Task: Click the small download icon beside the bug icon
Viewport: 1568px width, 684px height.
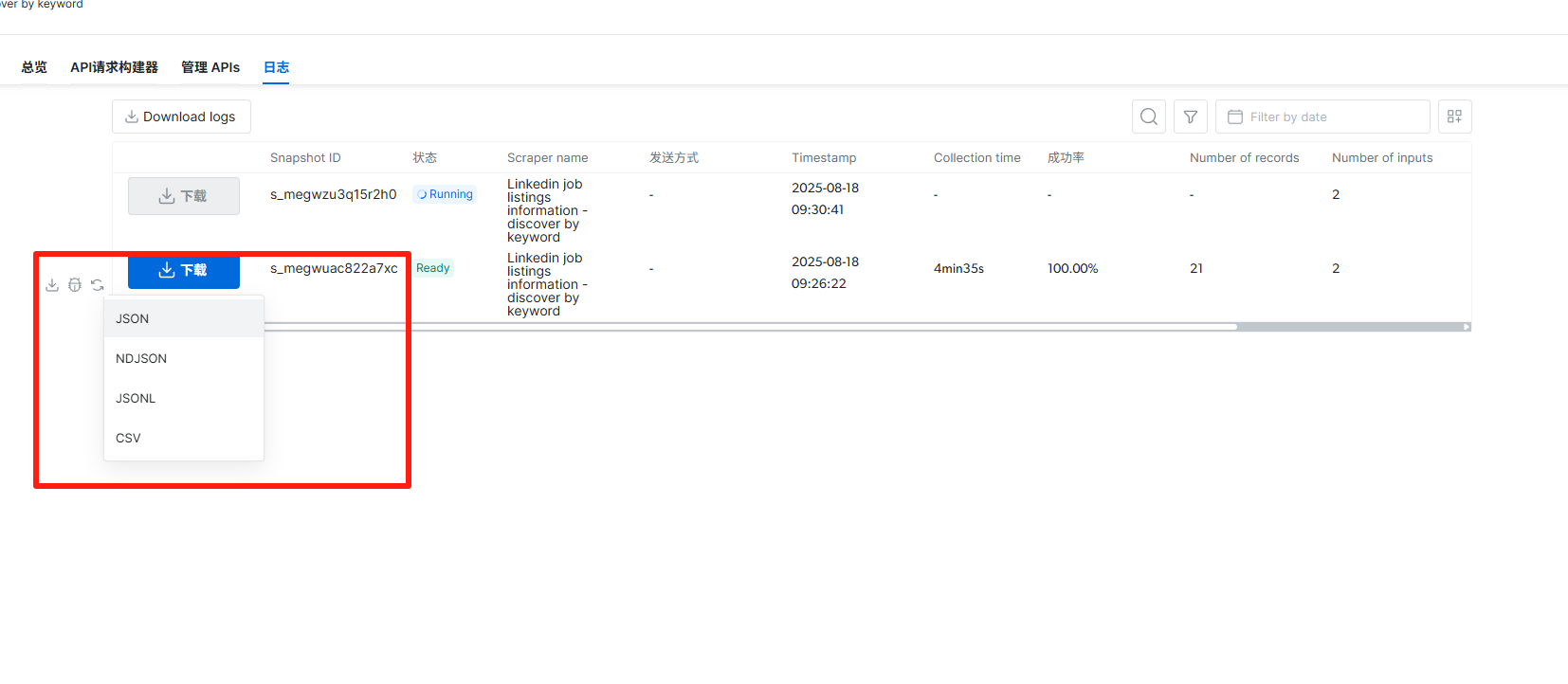Action: pyautogui.click(x=52, y=285)
